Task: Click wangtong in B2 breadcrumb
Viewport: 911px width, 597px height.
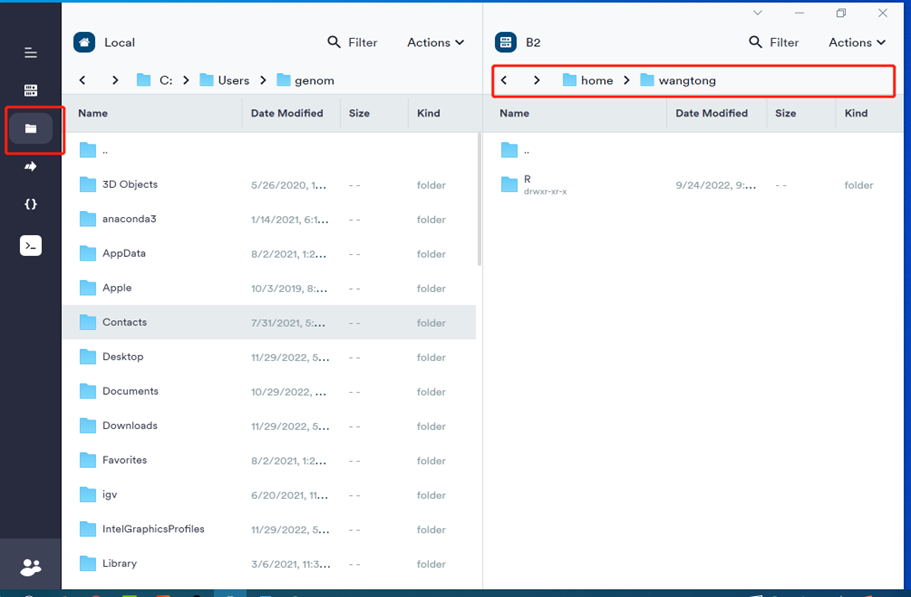Action: [x=678, y=80]
